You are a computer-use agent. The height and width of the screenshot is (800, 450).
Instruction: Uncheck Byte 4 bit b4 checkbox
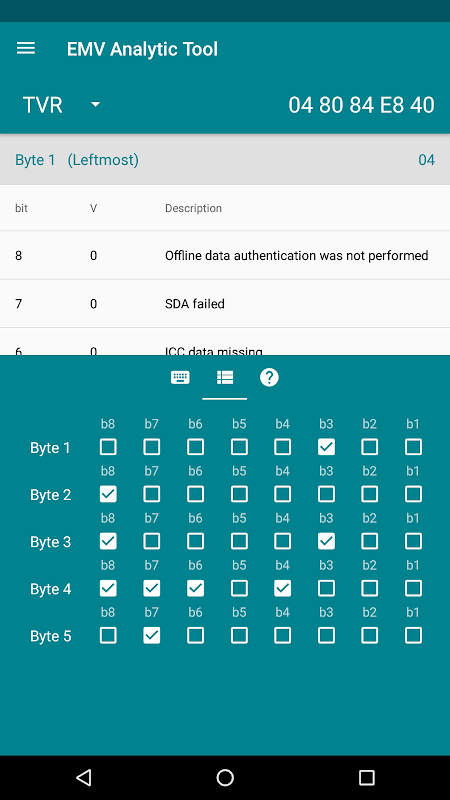(283, 589)
